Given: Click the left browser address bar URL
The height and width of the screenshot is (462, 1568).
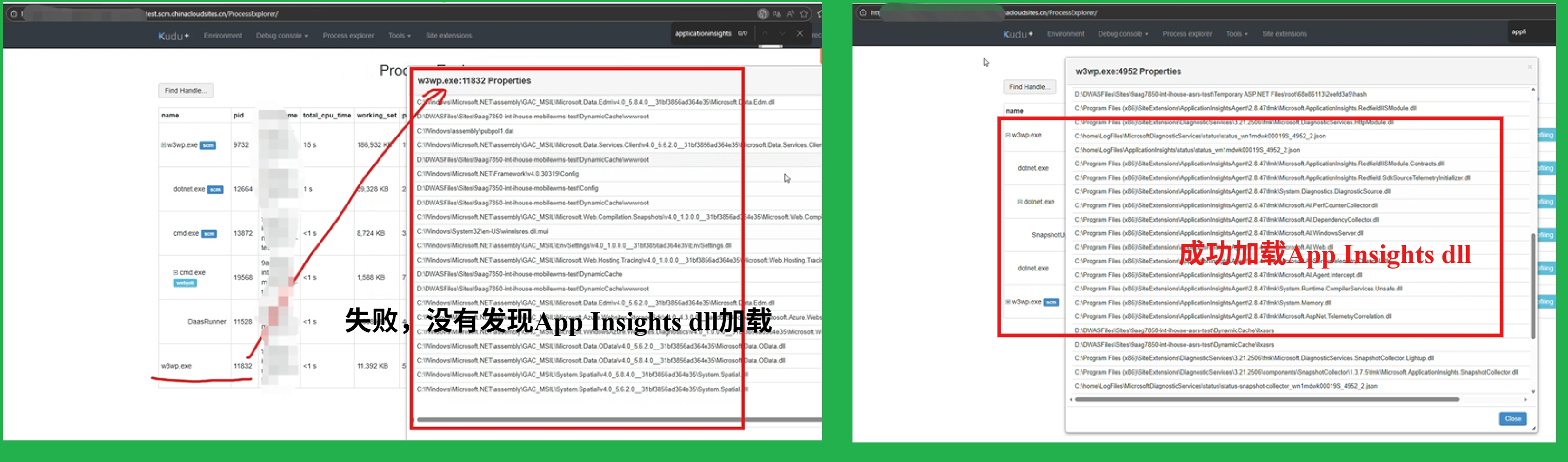Looking at the screenshot, I should [212, 13].
